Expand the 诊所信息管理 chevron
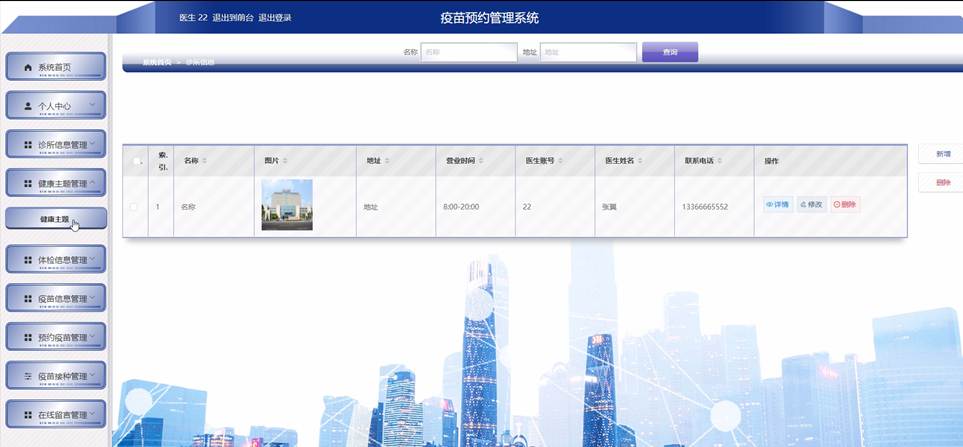This screenshot has width=963, height=447. point(92,144)
